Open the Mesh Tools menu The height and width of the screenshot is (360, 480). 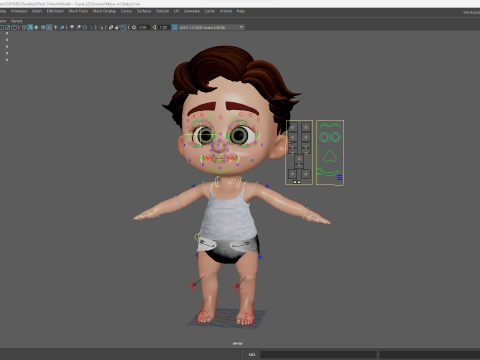pos(78,11)
